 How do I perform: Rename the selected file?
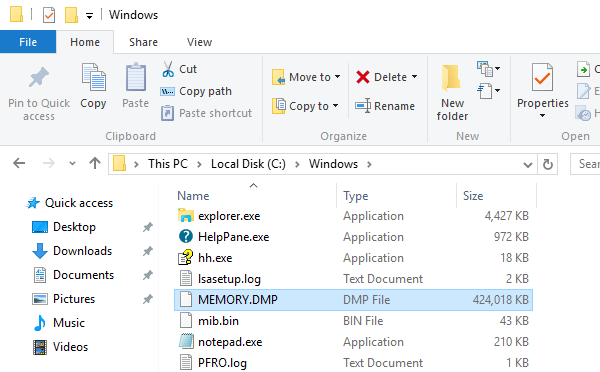coord(385,106)
